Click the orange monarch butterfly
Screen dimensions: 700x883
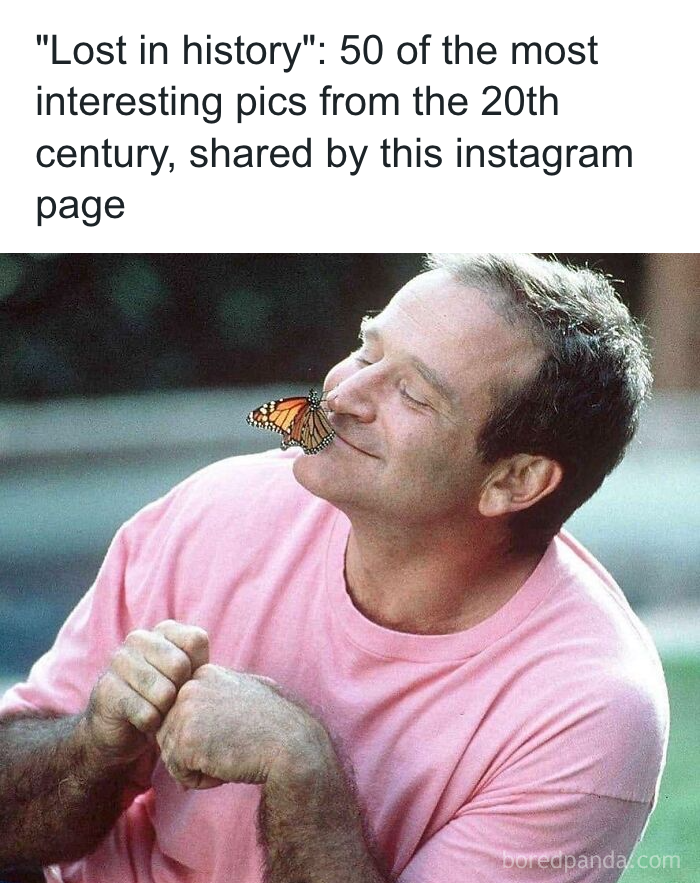tap(291, 422)
